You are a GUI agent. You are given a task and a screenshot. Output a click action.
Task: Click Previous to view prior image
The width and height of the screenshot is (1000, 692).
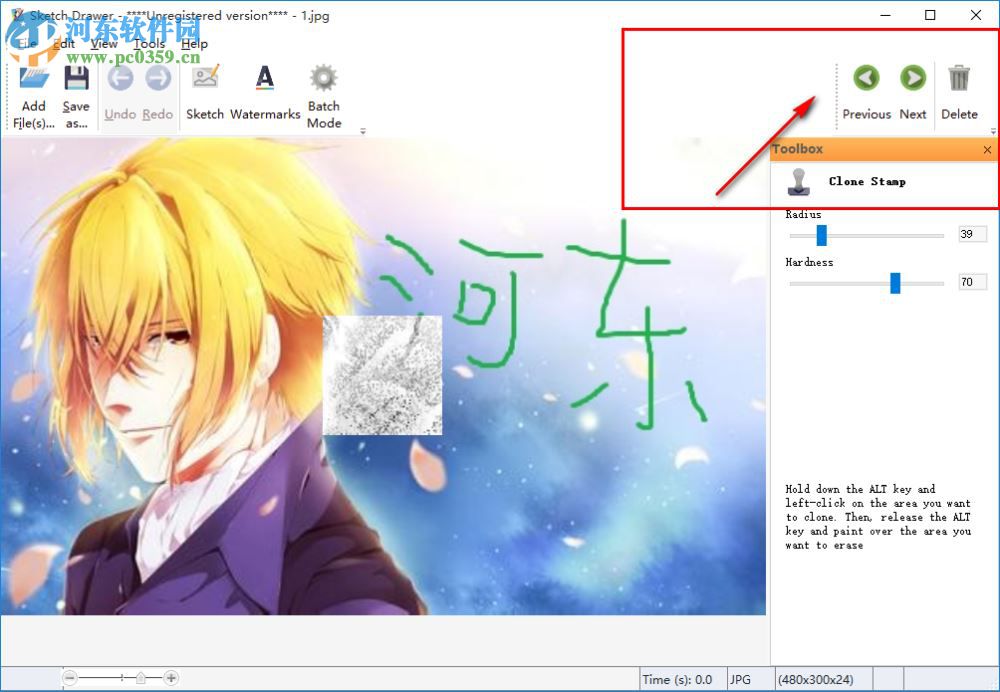point(866,78)
